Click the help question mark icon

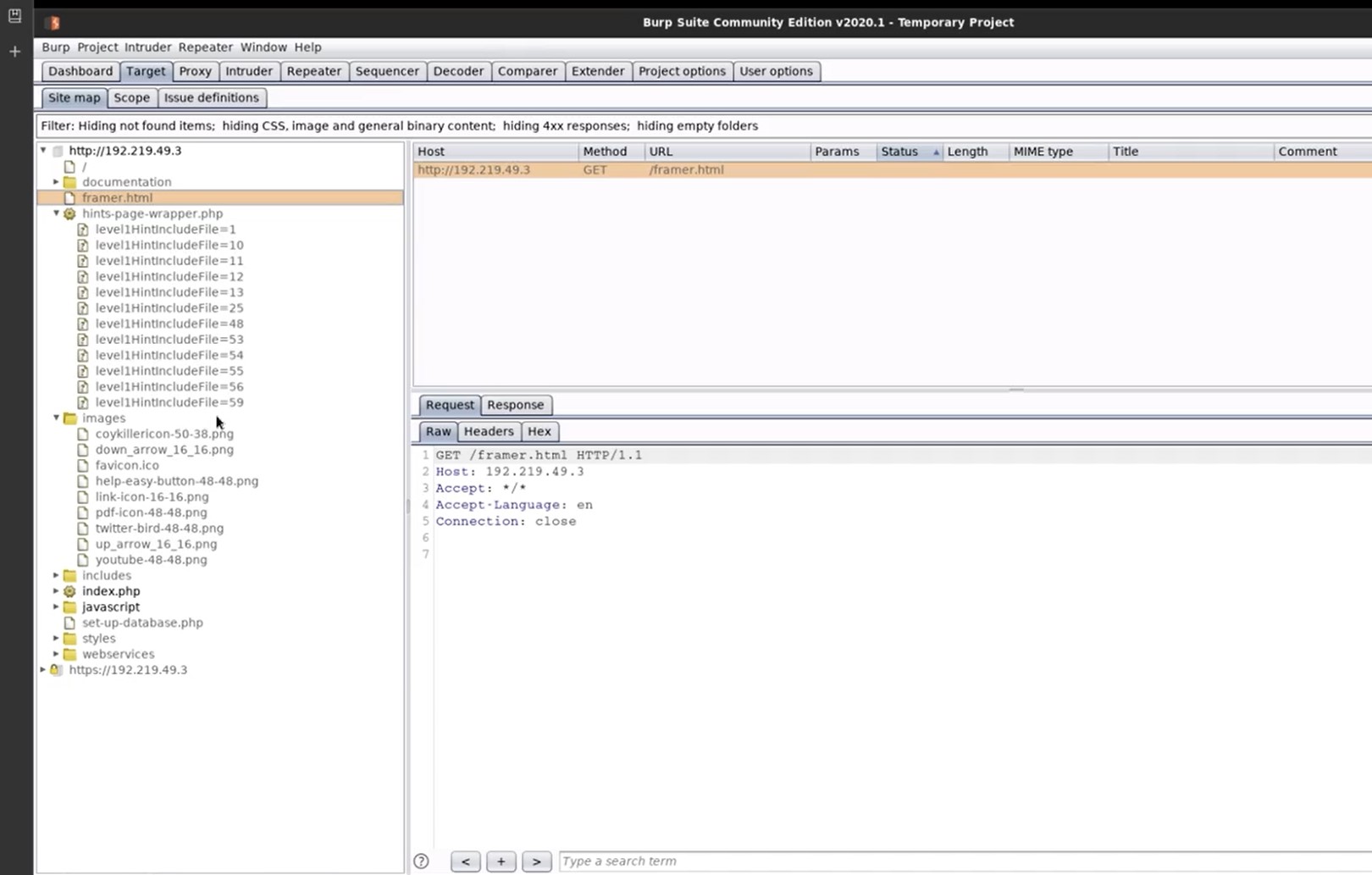pos(421,861)
